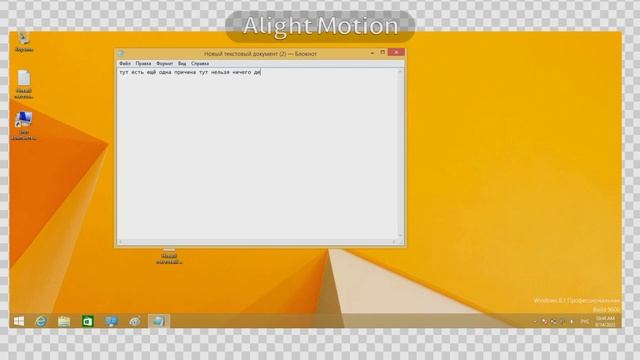Launch Internet Explorer from the taskbar

click(x=41, y=321)
